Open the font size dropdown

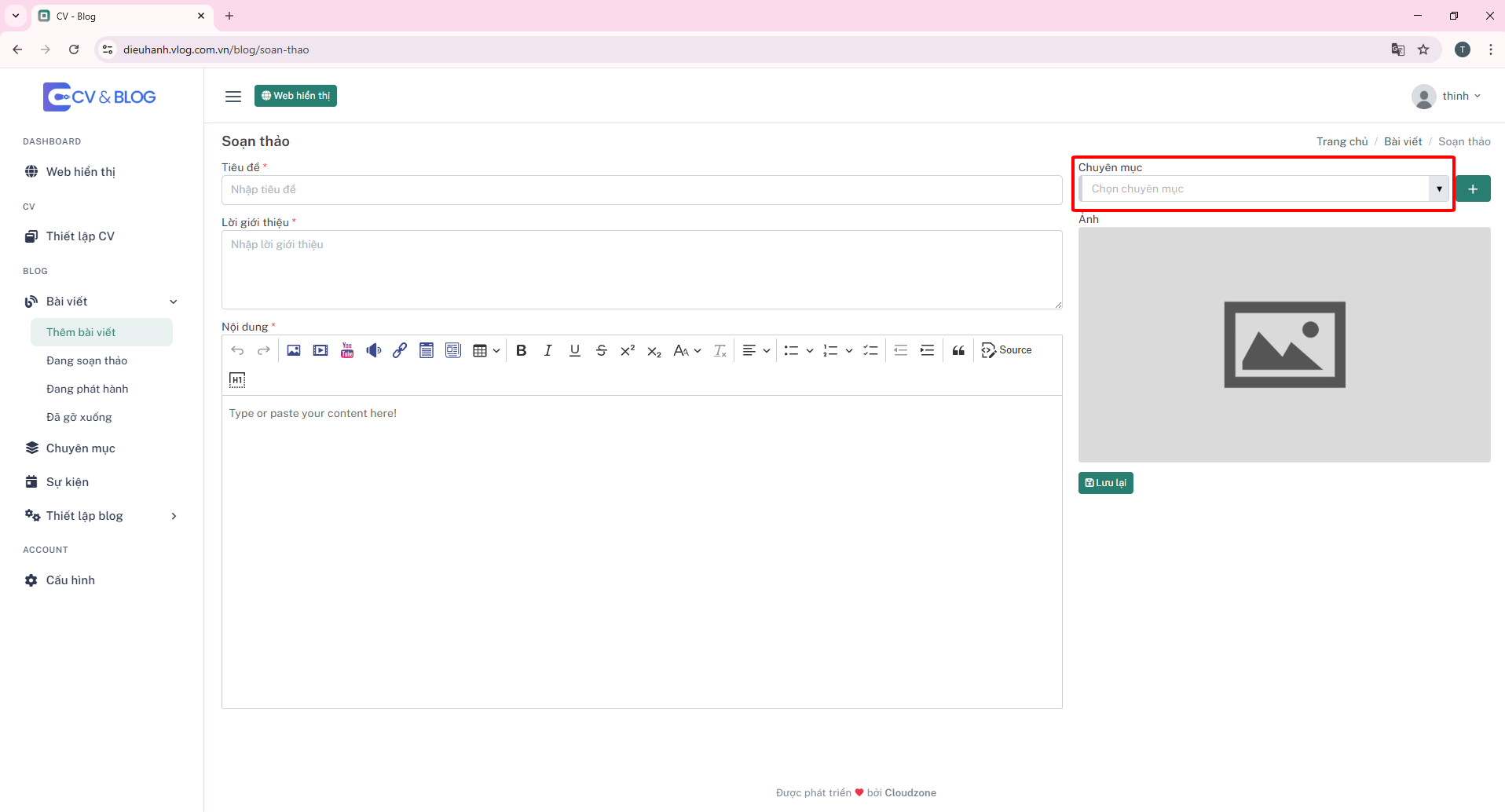coord(687,350)
